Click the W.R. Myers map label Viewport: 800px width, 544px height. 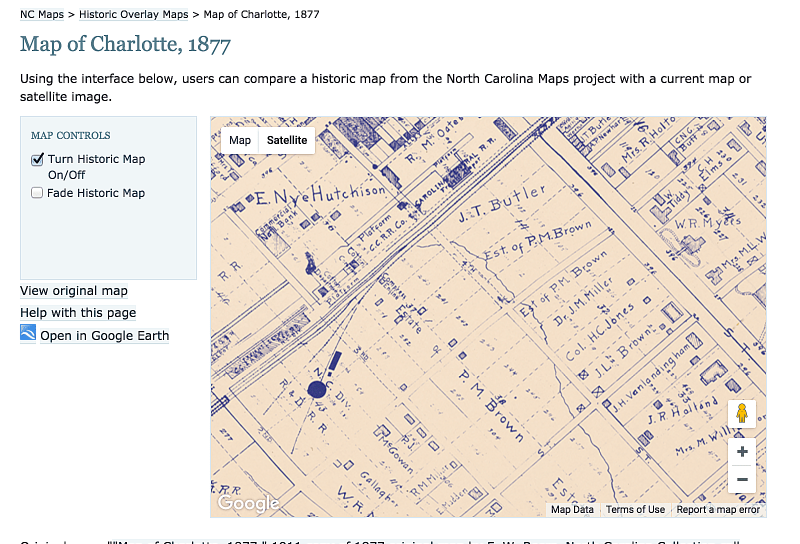click(x=708, y=222)
